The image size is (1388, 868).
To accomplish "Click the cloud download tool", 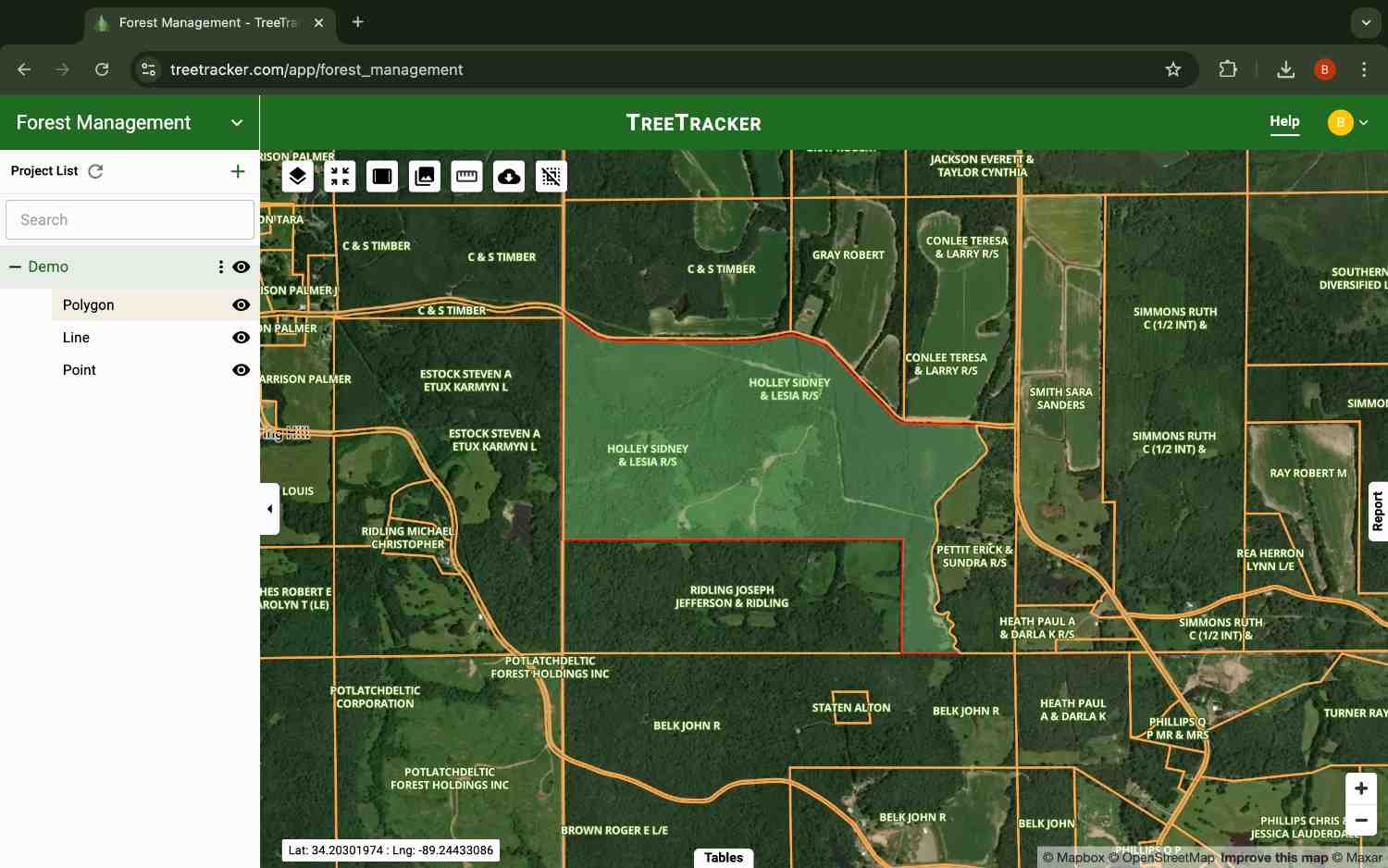I will click(508, 176).
